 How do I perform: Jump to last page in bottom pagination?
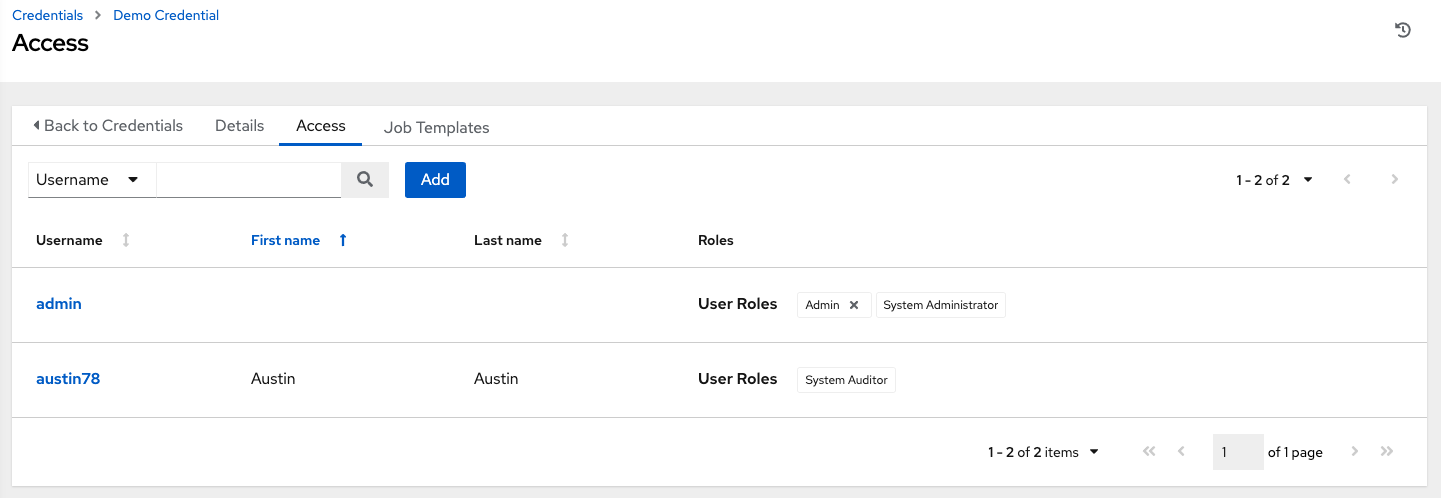pyautogui.click(x=1387, y=452)
